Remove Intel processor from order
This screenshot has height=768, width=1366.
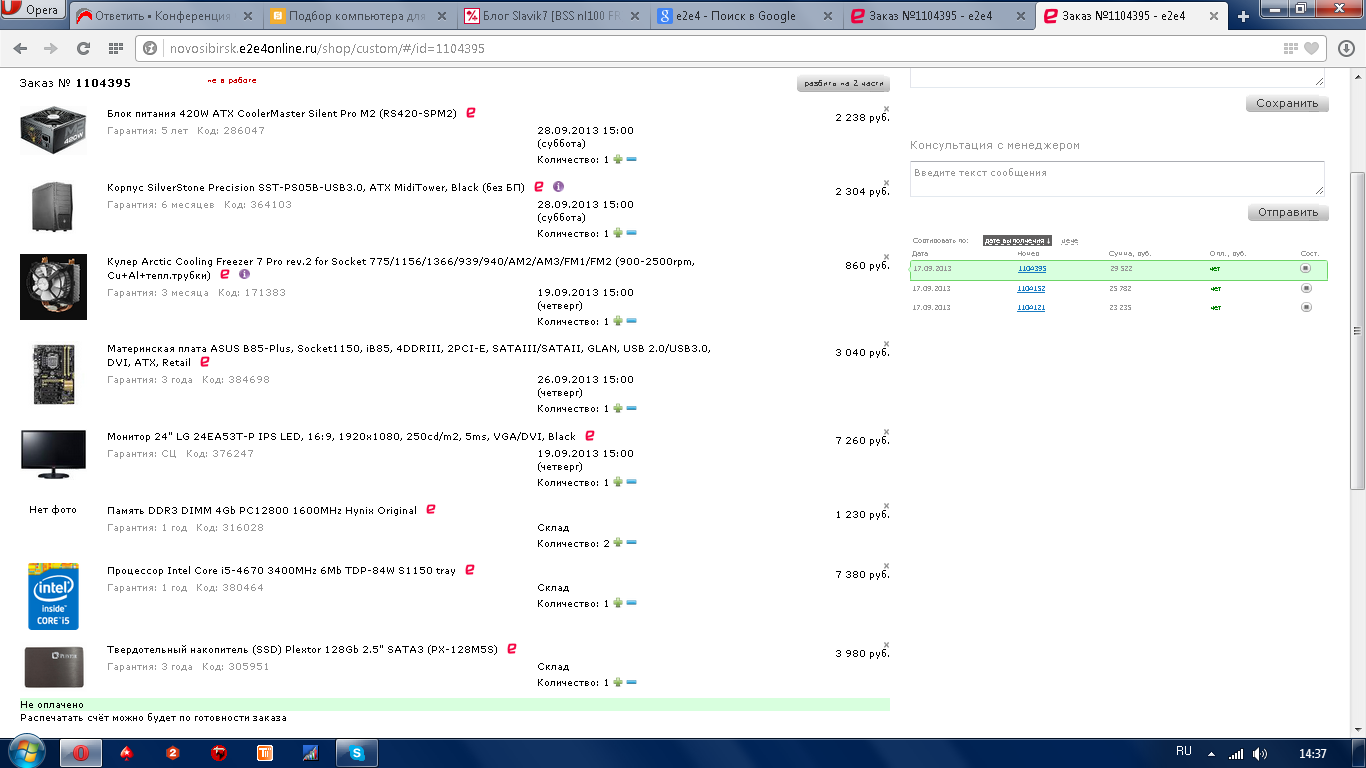coord(886,566)
